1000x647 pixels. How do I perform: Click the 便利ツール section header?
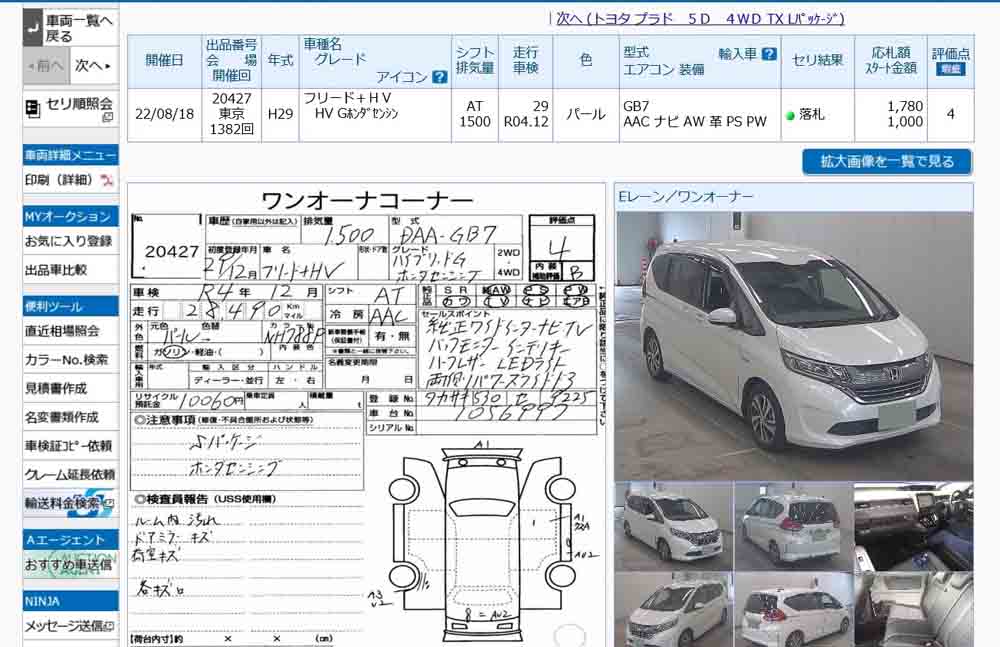70,306
